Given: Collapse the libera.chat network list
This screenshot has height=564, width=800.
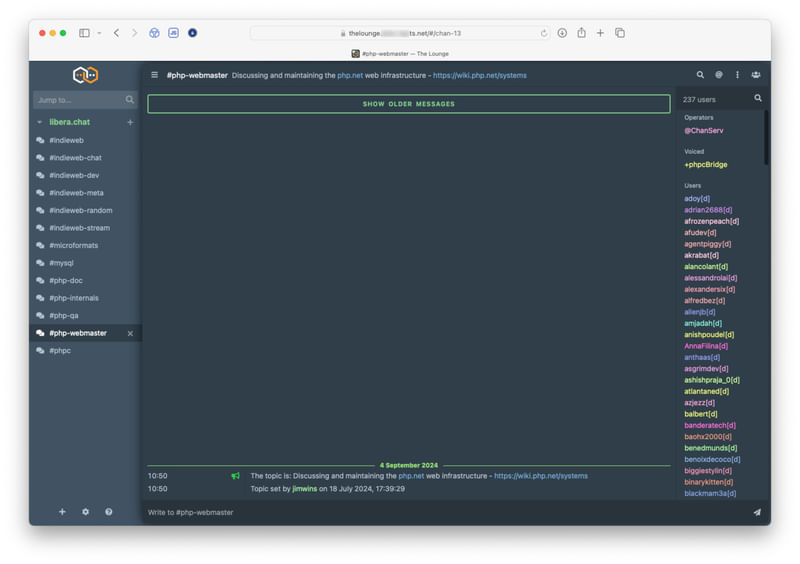Looking at the screenshot, I should click(40, 122).
